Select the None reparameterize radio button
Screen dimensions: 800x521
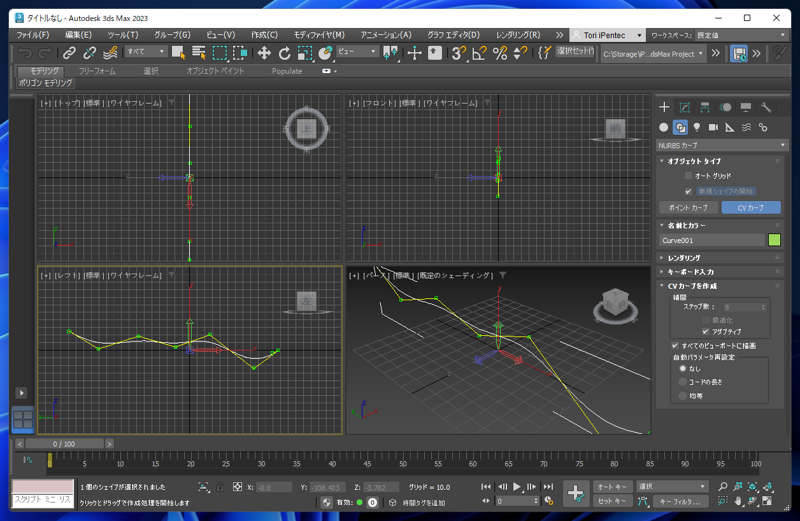[683, 368]
